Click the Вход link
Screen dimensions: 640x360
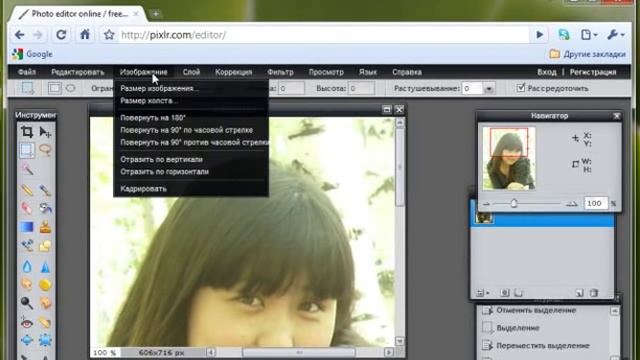547,72
